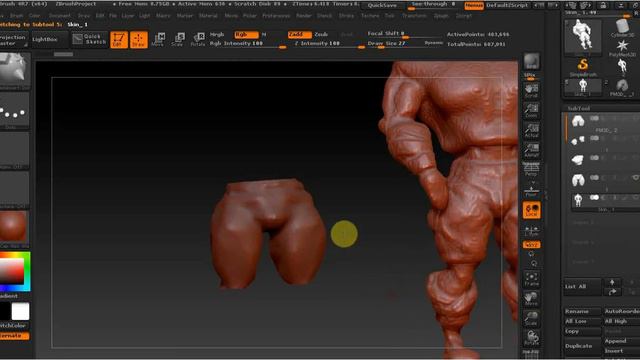Adjust the Focal Shift slider
This screenshot has height=360, width=640.
coord(405,34)
